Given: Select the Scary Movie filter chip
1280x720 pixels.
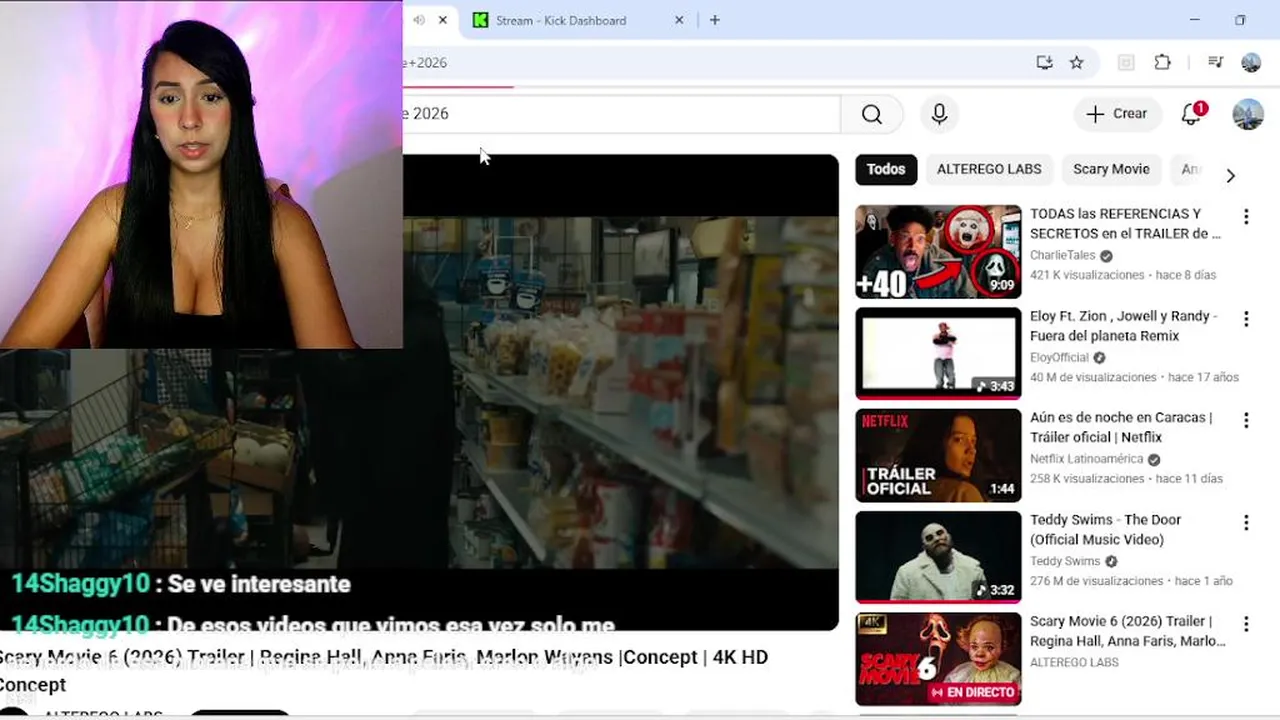Looking at the screenshot, I should 1111,169.
